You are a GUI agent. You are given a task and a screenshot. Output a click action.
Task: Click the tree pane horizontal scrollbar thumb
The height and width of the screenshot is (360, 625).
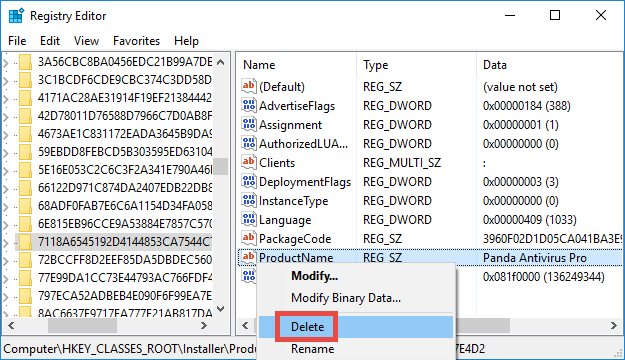82,325
